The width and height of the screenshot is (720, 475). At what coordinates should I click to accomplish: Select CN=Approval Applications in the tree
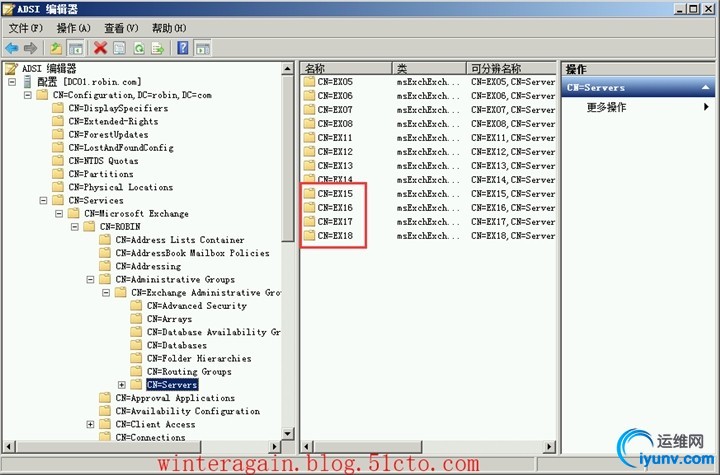(x=175, y=398)
